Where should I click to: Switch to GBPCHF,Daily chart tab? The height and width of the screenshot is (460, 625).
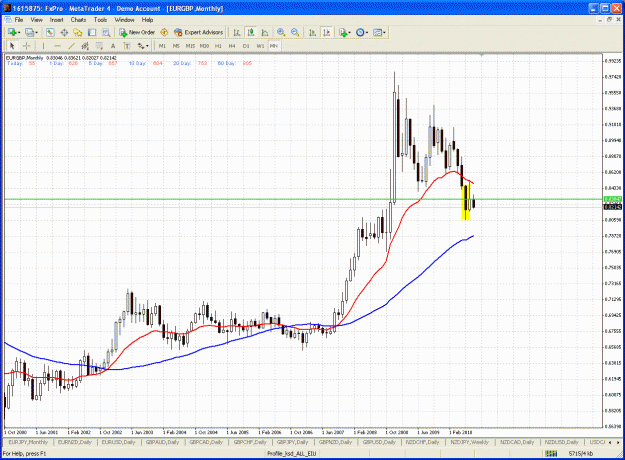click(x=250, y=442)
